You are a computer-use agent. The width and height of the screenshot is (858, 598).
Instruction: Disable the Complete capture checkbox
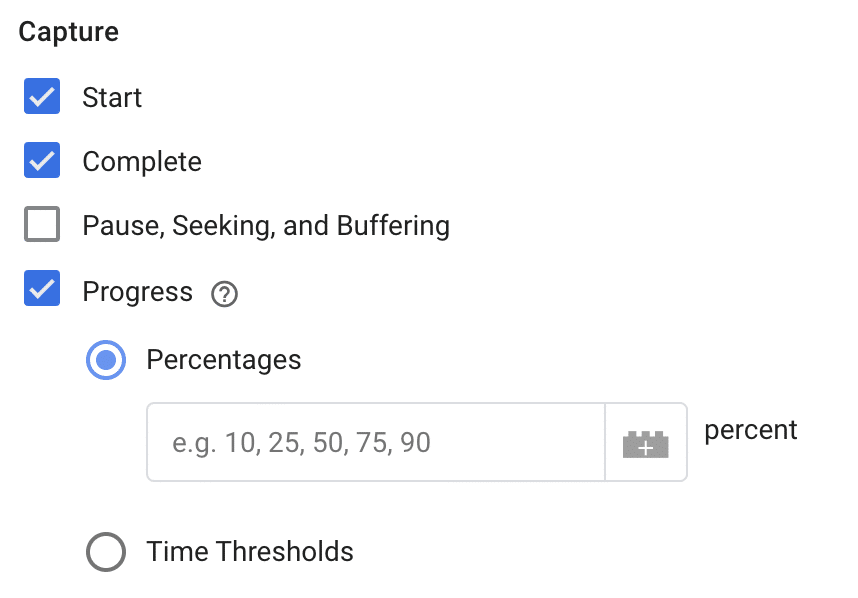pyautogui.click(x=42, y=162)
